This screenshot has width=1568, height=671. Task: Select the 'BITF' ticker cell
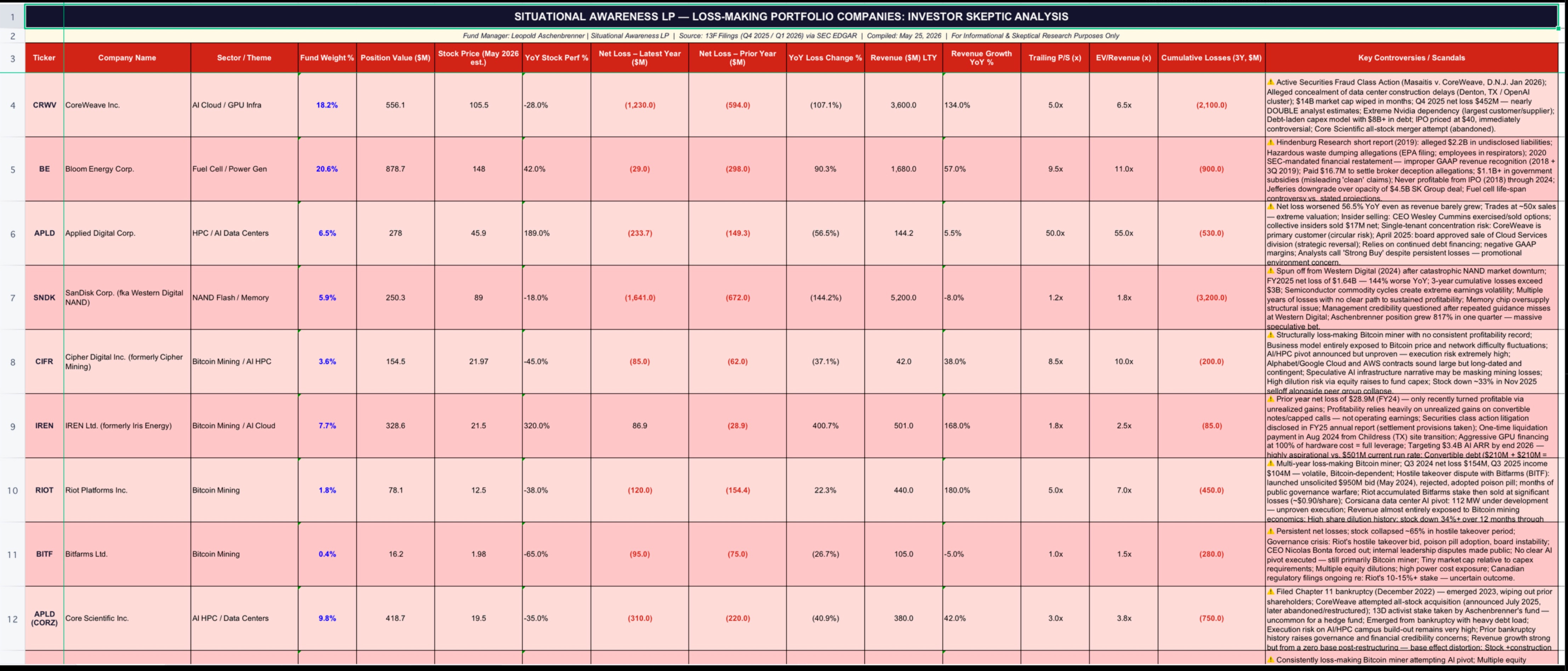(45, 554)
